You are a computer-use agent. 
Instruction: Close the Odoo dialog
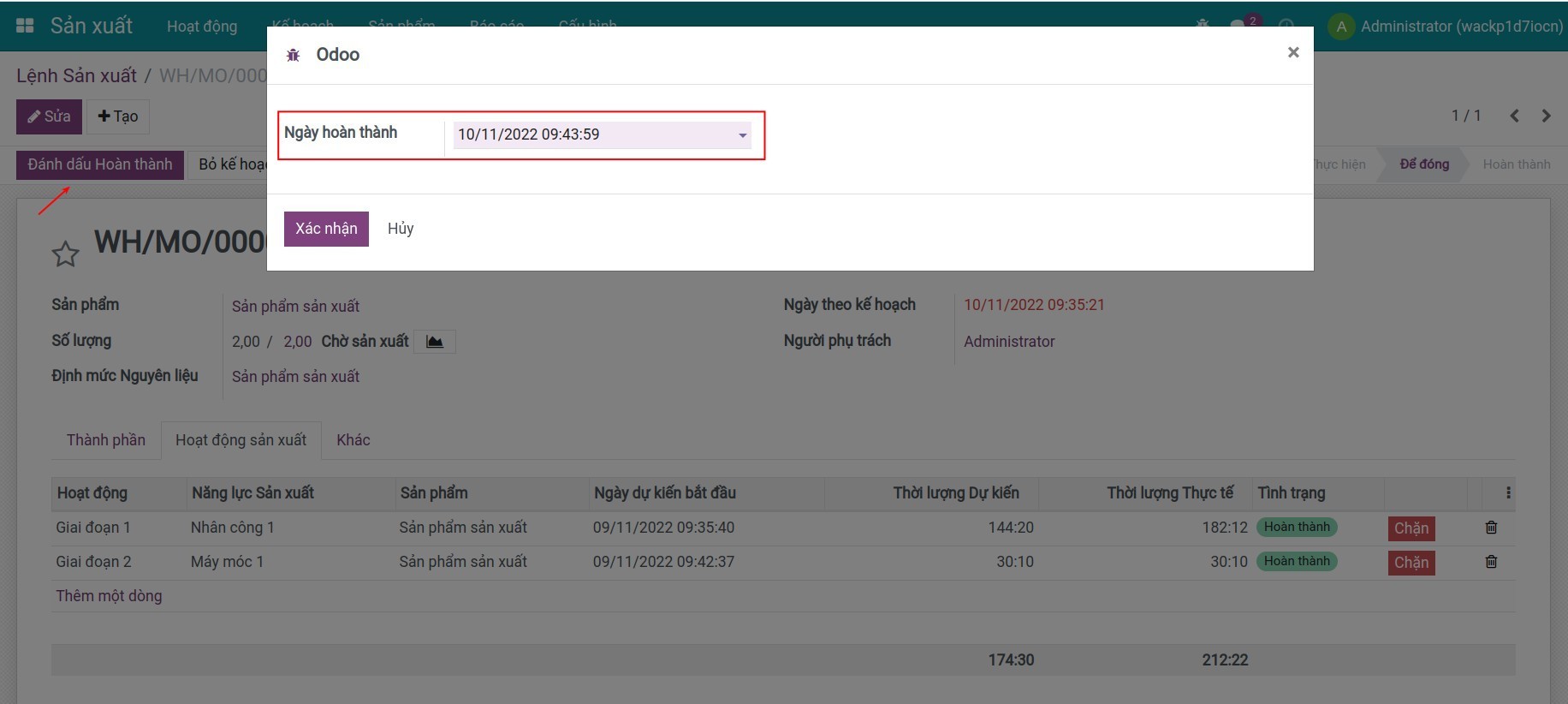[x=1292, y=53]
